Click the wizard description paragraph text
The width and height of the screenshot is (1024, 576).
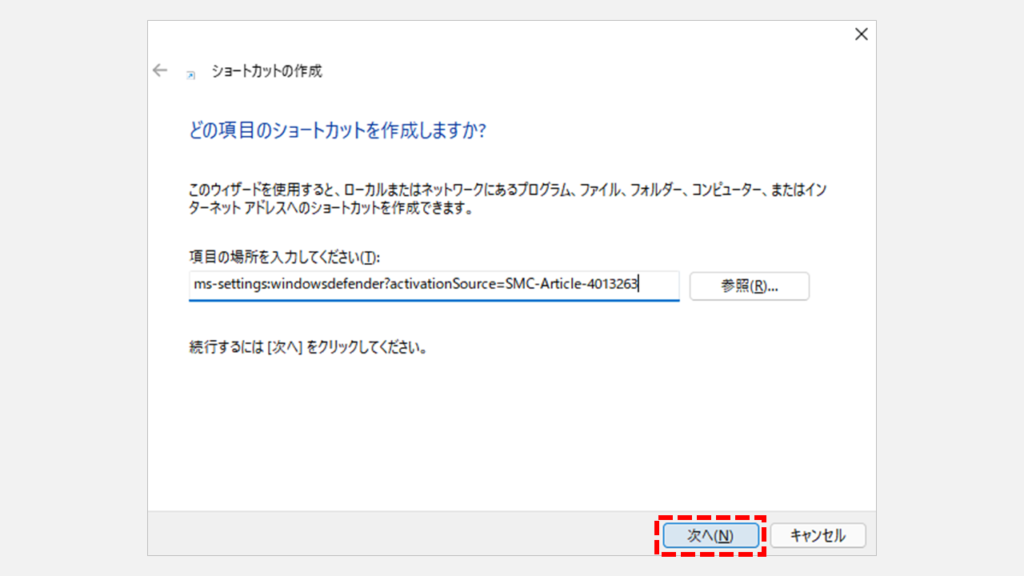click(x=507, y=199)
